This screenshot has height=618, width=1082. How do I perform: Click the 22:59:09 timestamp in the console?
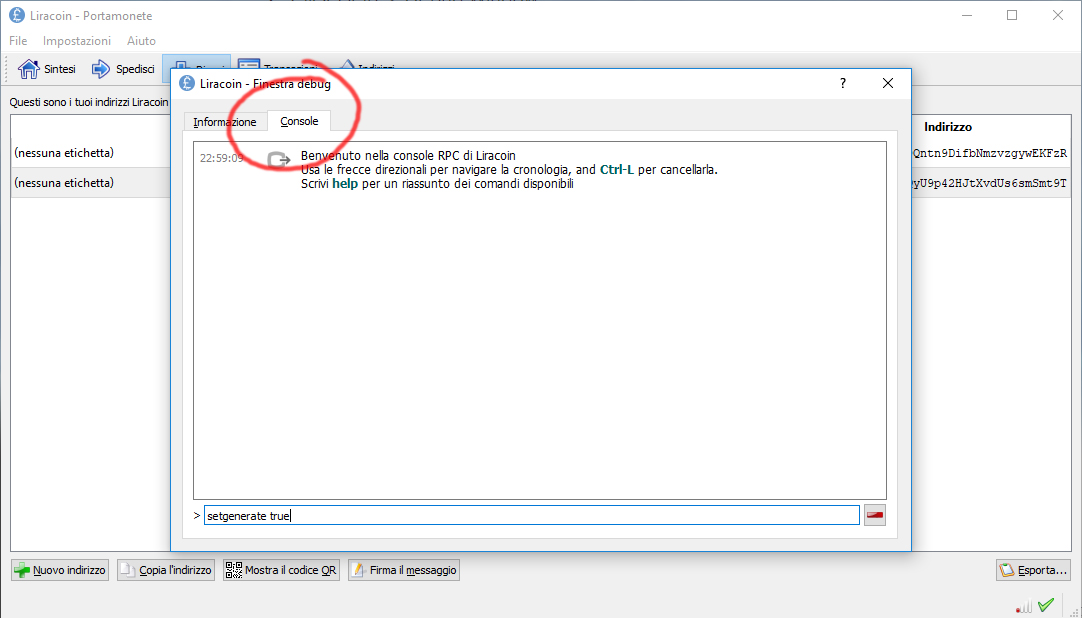[222, 158]
